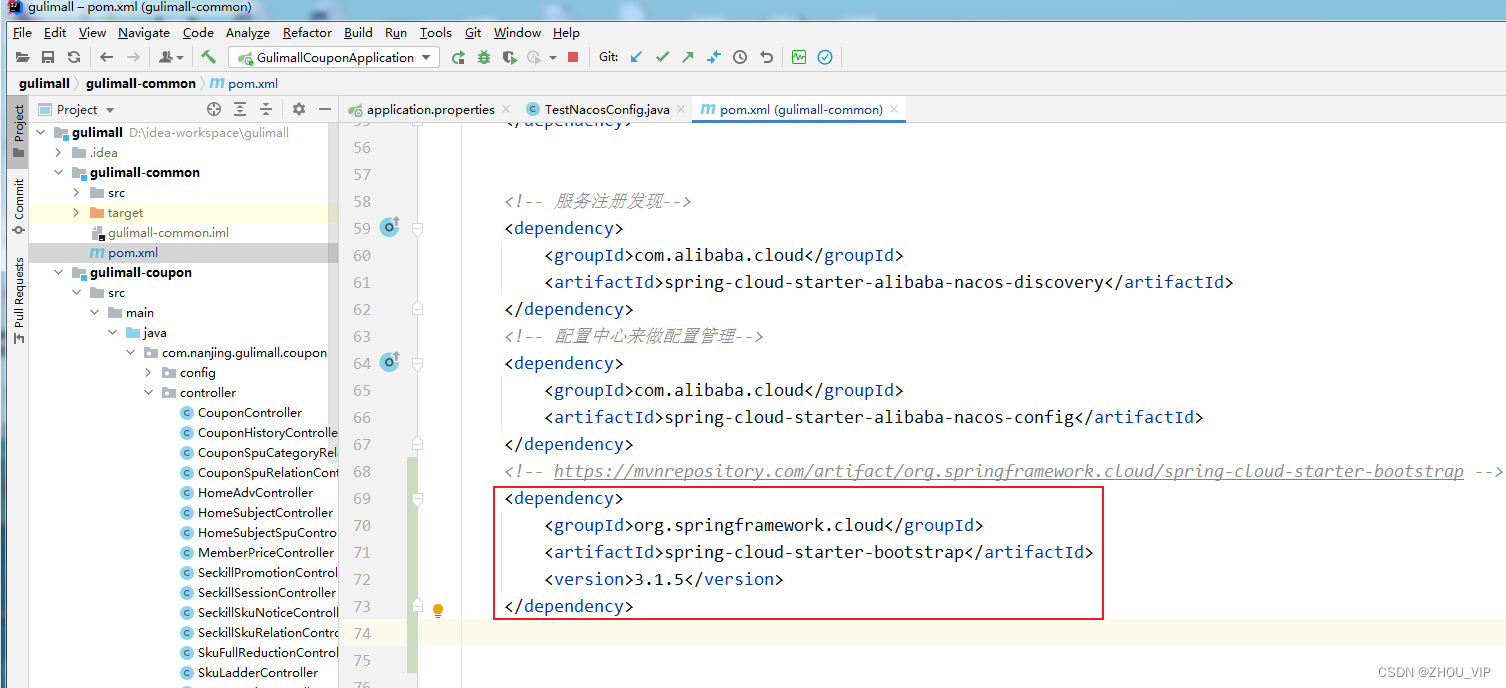Click the Git Update Project blue arrow icon
This screenshot has height=688, width=1506.
[636, 58]
